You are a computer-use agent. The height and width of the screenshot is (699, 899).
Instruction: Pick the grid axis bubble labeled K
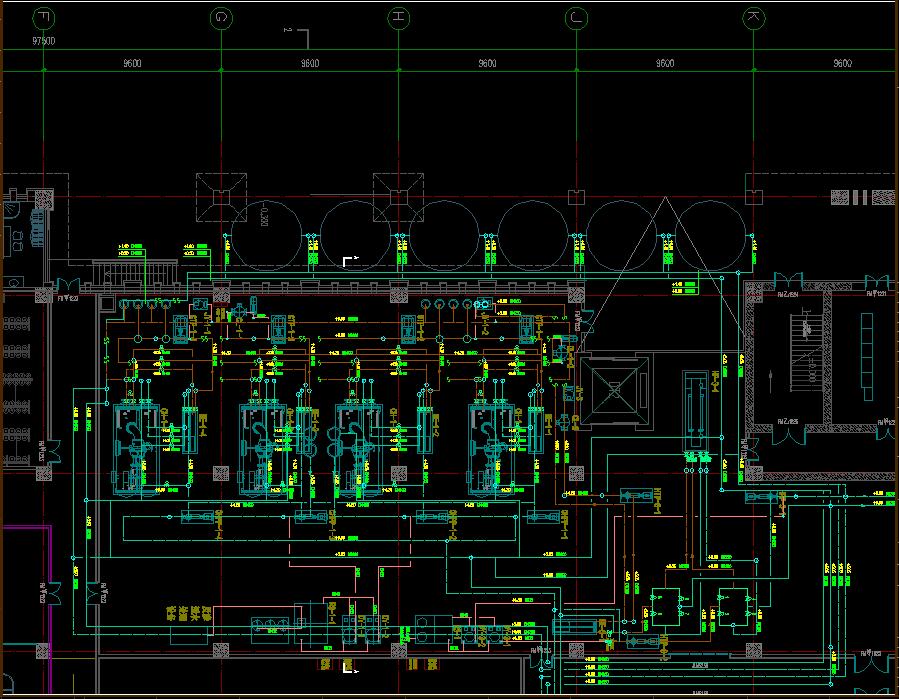754,18
